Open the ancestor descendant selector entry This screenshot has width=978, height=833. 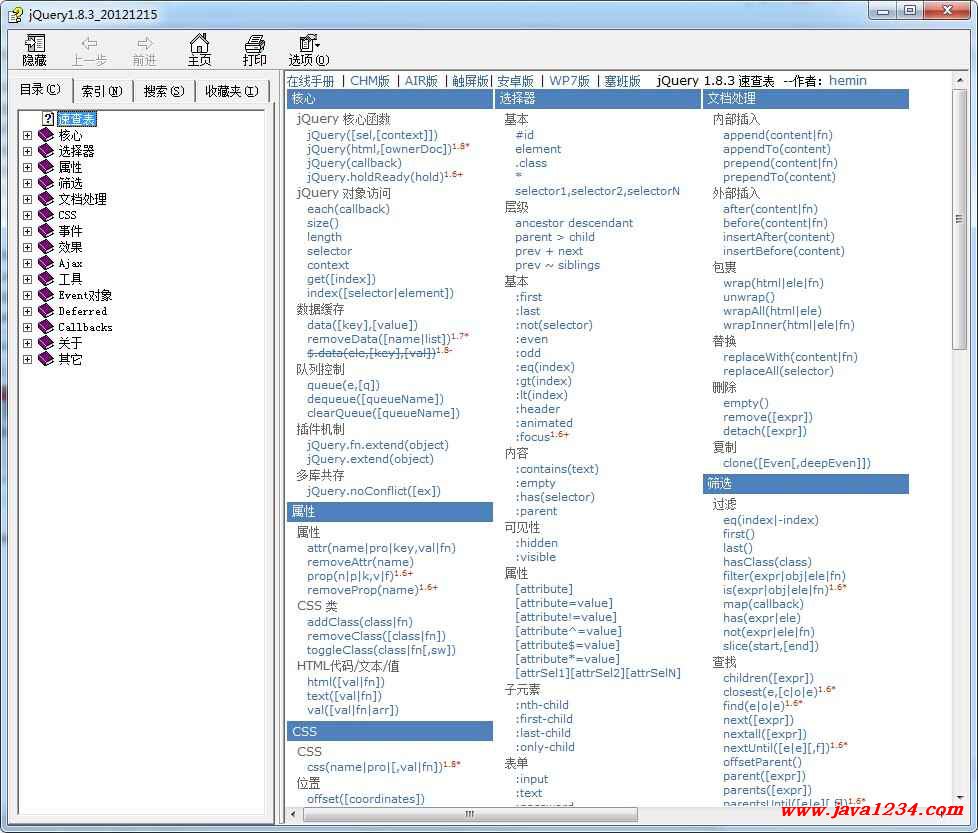coord(574,223)
